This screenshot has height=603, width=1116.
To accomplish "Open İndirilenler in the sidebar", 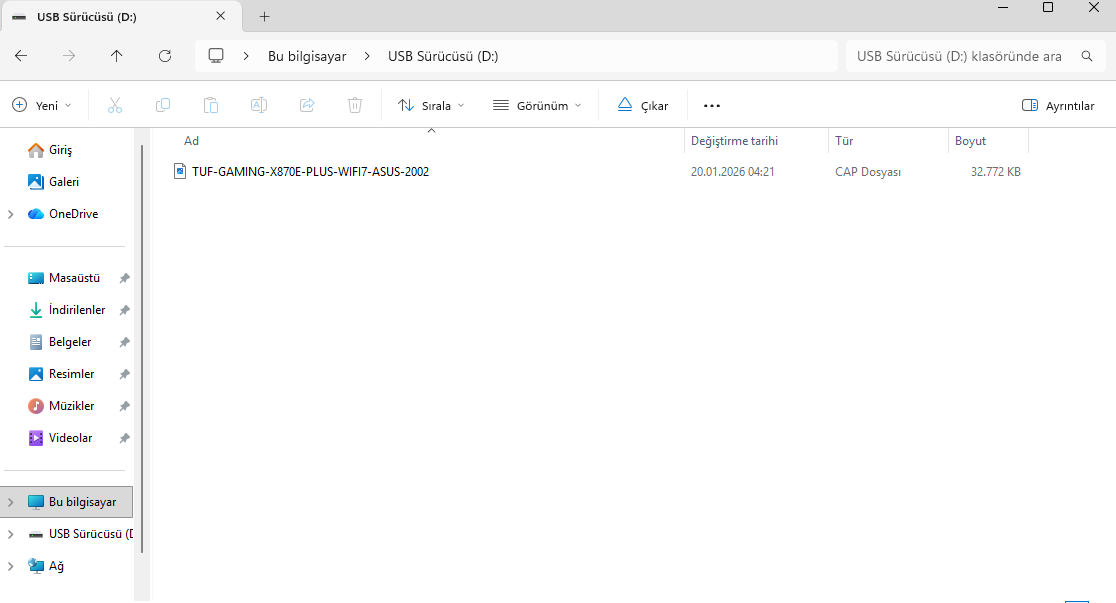I will [x=77, y=310].
